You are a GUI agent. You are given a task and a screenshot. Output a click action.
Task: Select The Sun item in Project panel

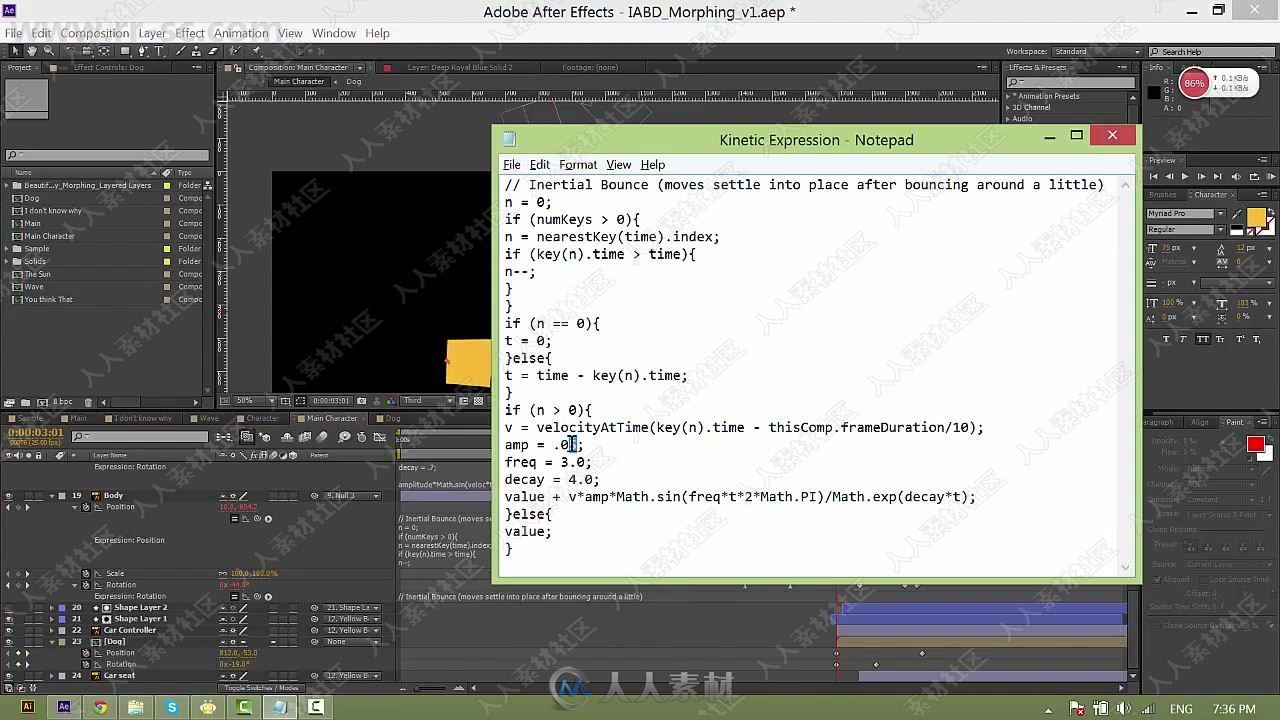pyautogui.click(x=37, y=274)
